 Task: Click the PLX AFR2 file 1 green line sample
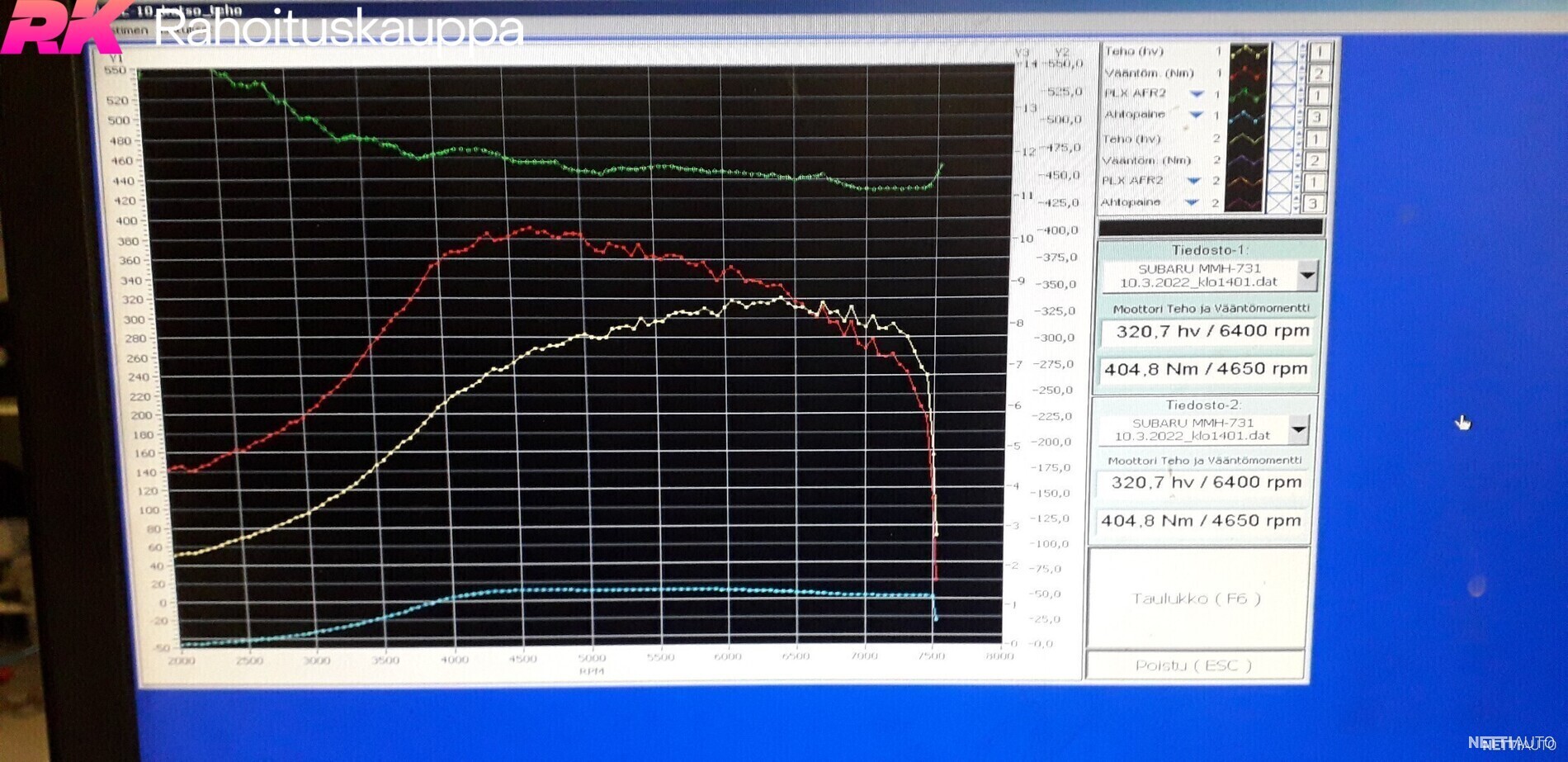[x=1248, y=96]
